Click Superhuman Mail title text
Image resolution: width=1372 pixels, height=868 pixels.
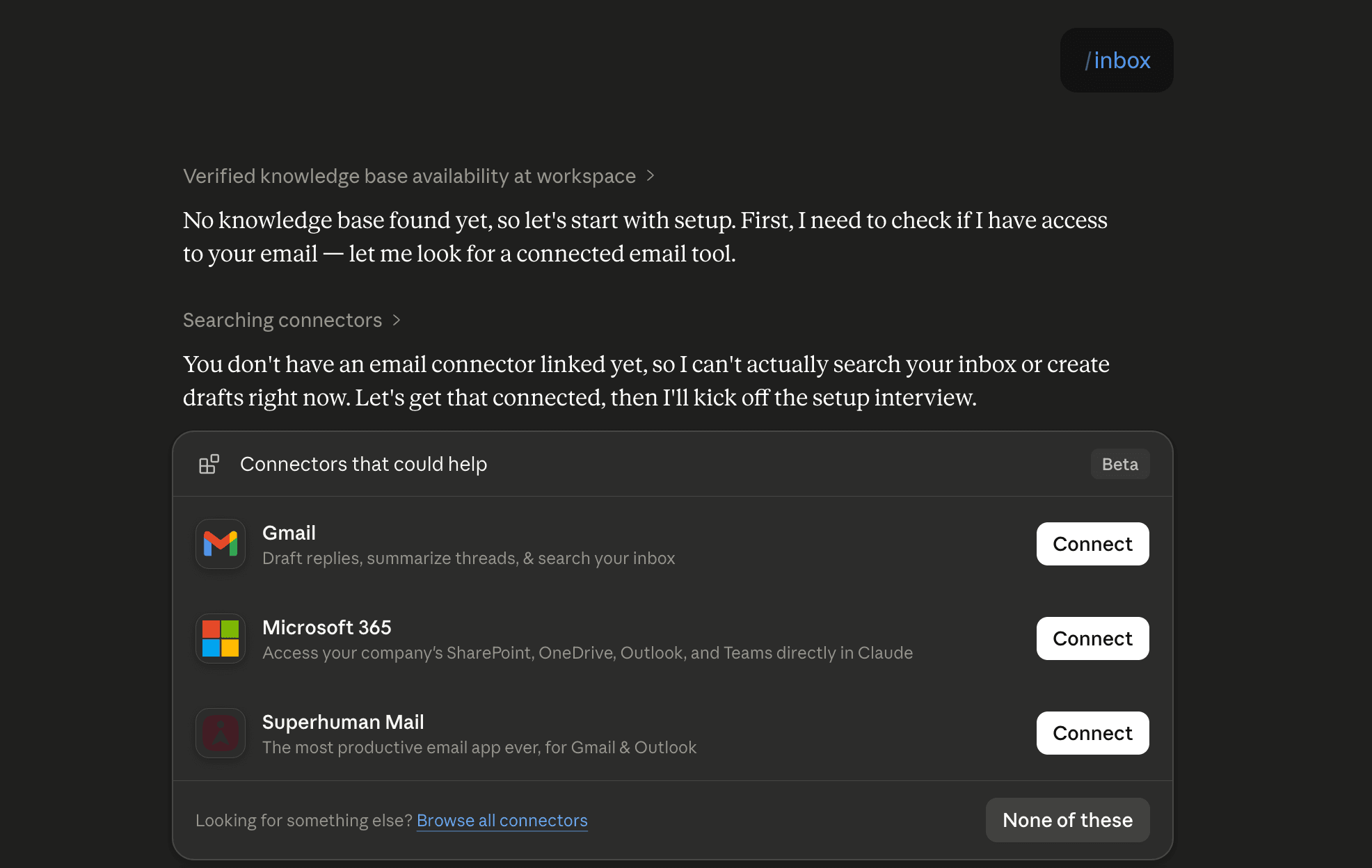pos(343,722)
